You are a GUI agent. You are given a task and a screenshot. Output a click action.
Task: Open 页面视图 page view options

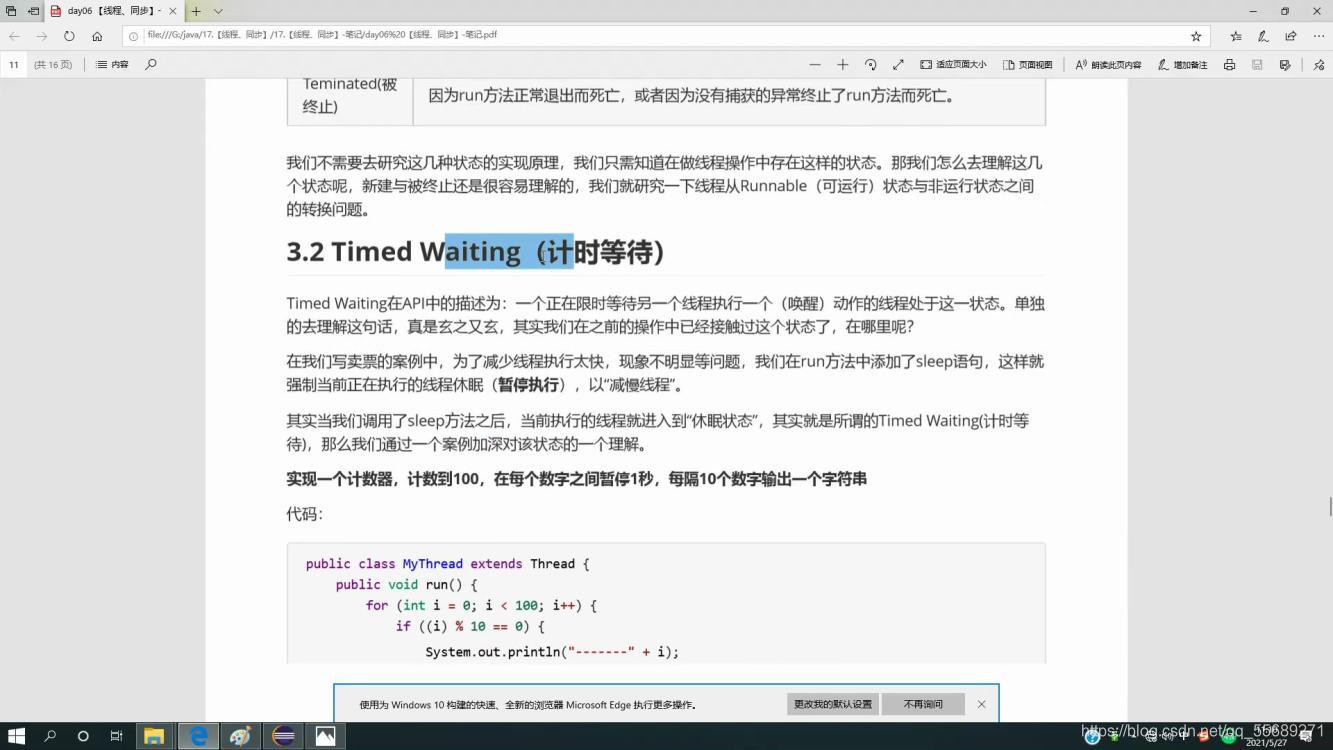coord(1028,64)
